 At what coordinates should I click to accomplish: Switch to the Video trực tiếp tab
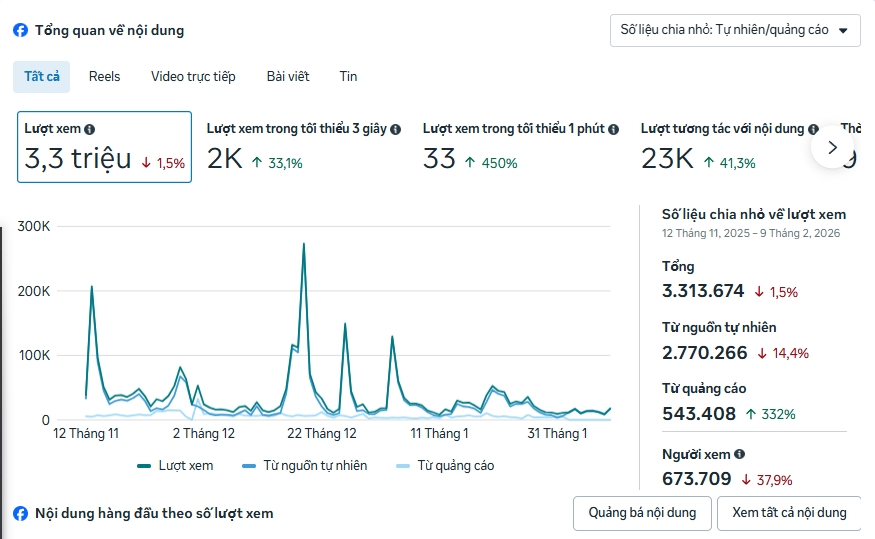[193, 76]
